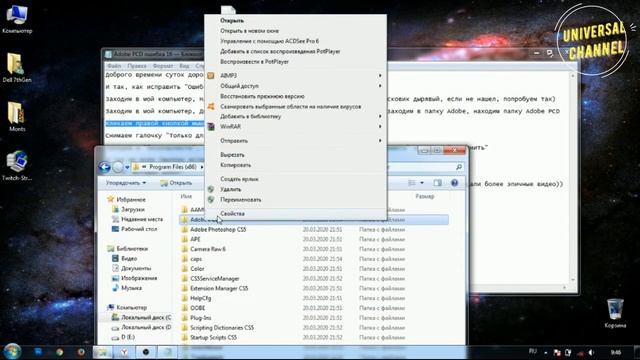640x360 pixels.
Task: Expand the Отправить submenu
Action: coord(296,140)
